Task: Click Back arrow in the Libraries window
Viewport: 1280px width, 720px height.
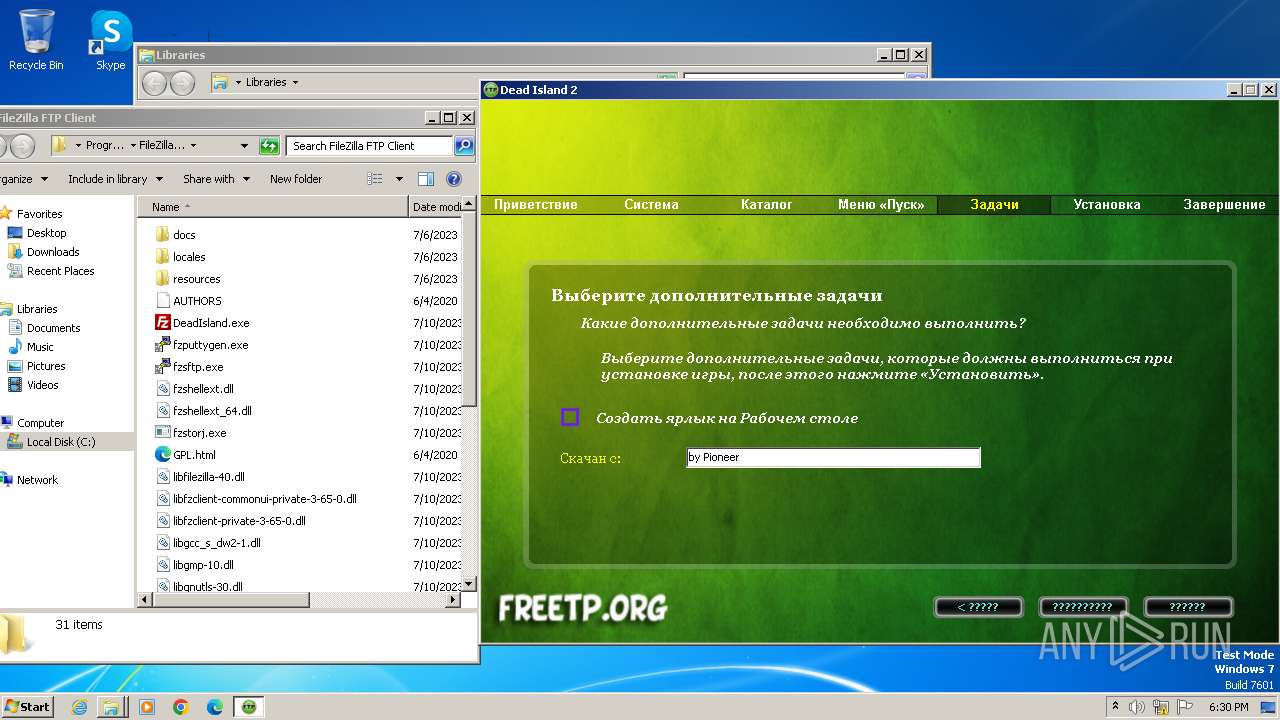Action: coord(154,83)
